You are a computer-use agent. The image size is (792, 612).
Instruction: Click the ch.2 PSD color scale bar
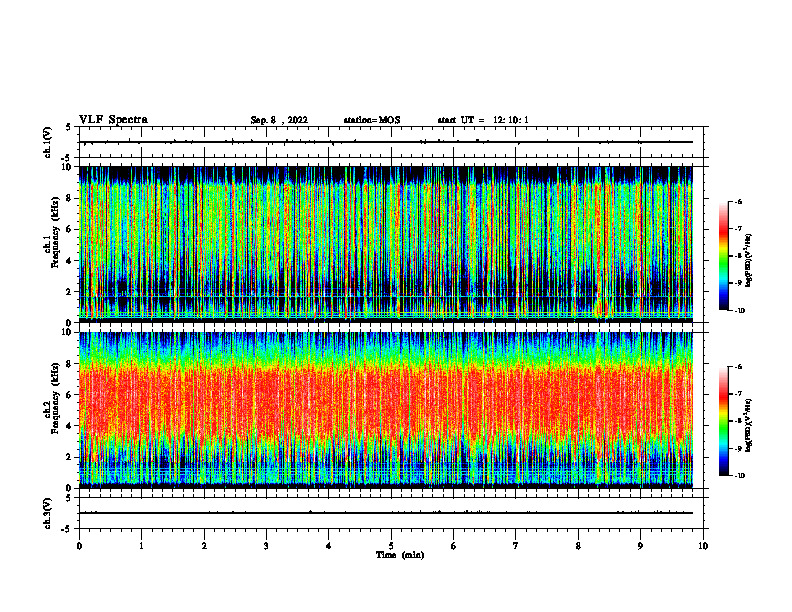click(723, 421)
